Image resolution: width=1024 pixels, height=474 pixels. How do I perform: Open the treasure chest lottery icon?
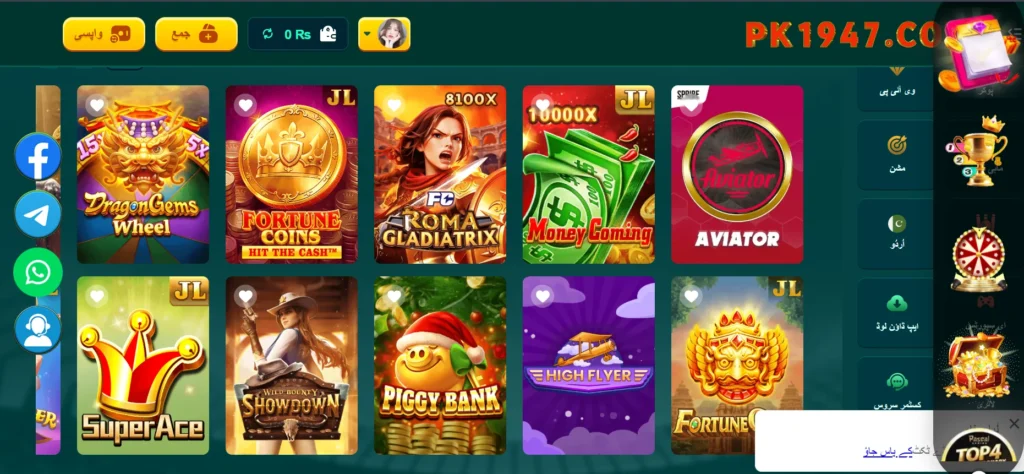point(978,366)
